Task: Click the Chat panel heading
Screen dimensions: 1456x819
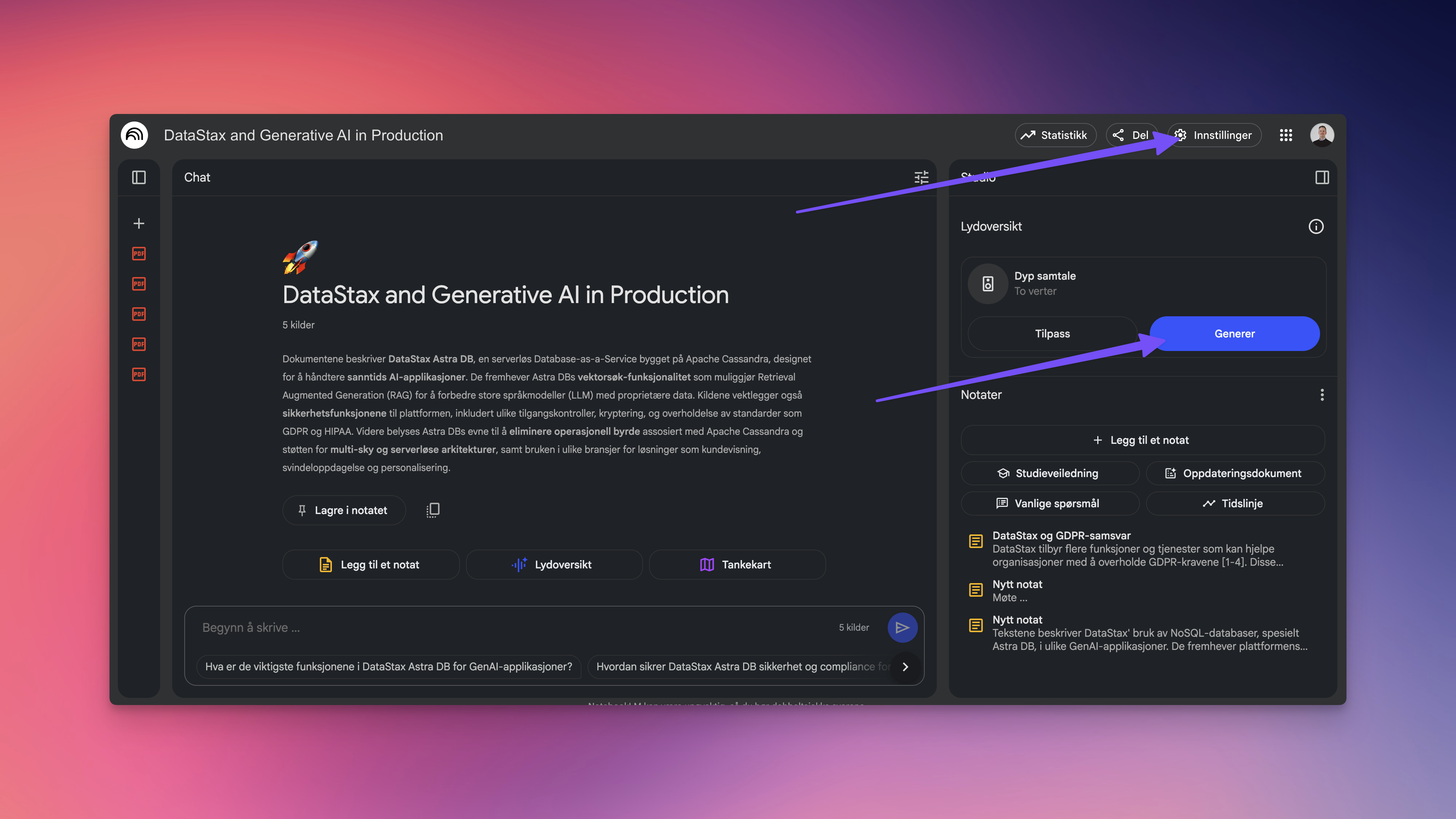Action: (197, 177)
